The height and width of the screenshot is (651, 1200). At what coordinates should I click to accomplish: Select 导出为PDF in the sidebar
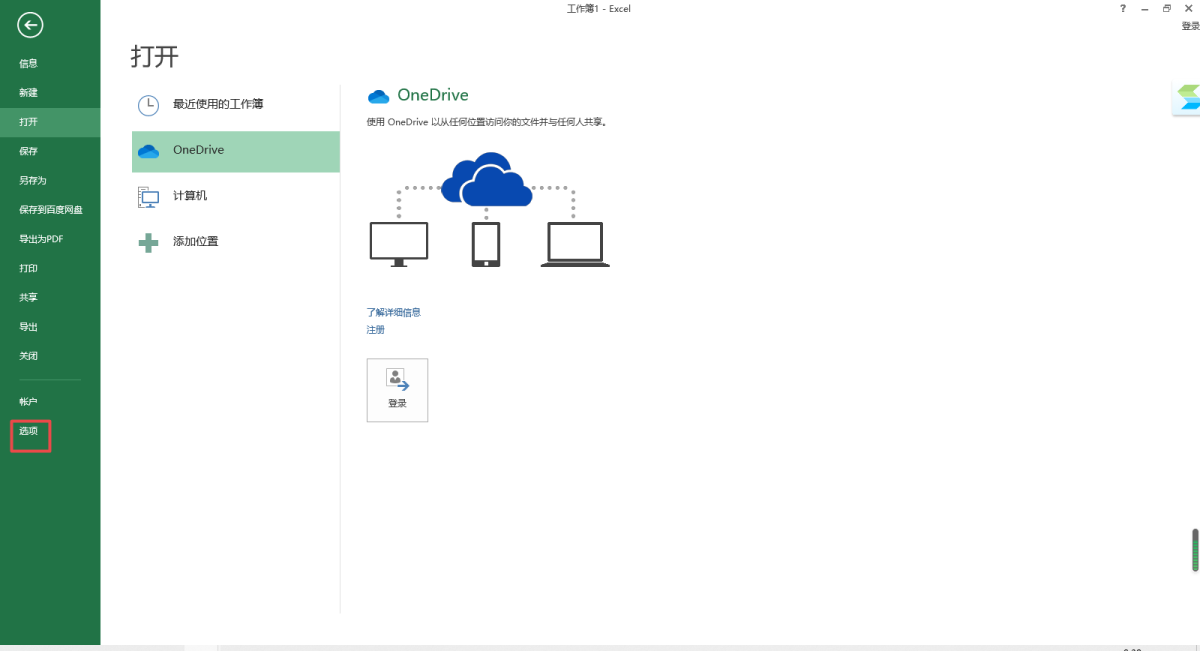41,239
